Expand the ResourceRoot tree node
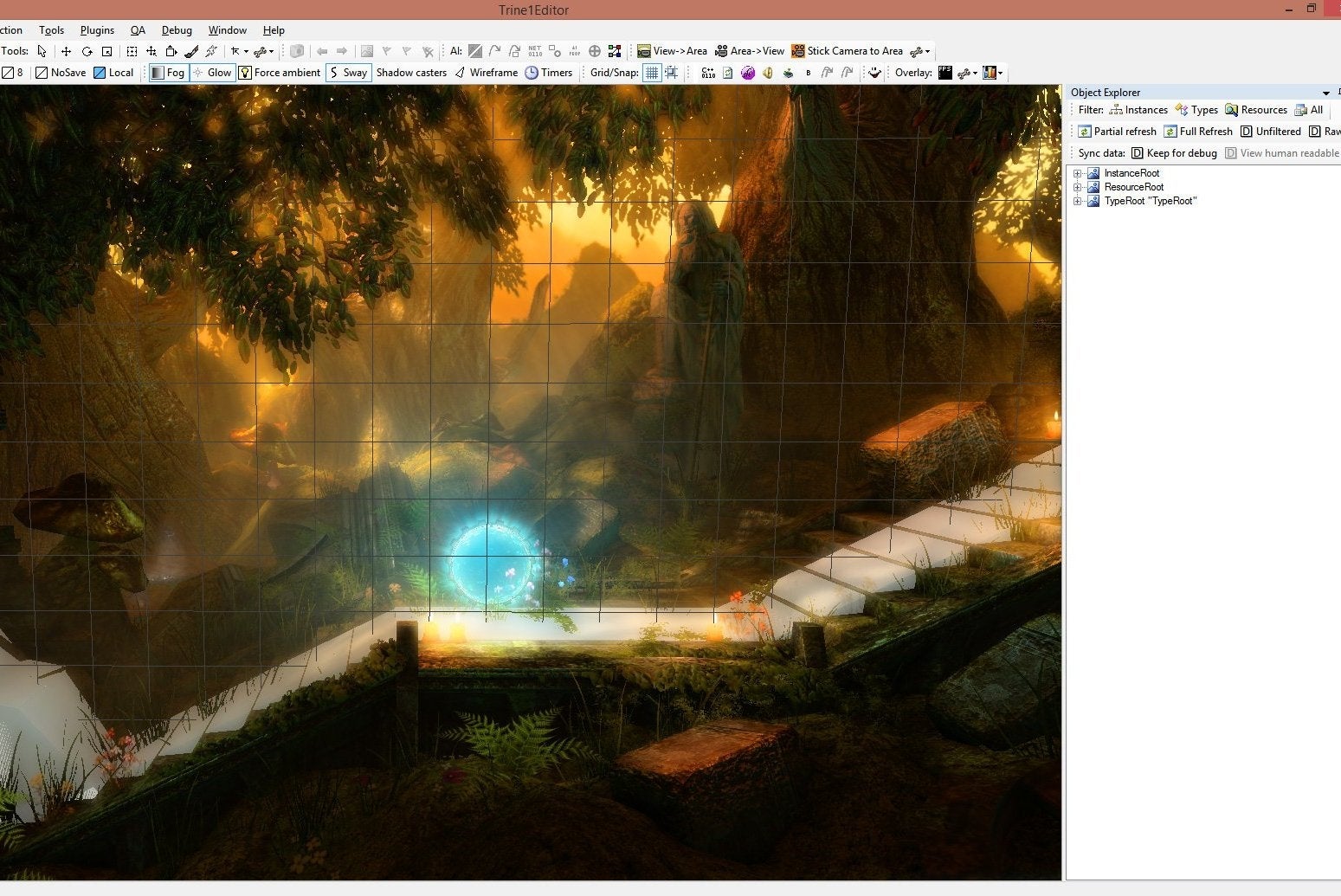Screen dimensions: 1341x896 click(1078, 187)
